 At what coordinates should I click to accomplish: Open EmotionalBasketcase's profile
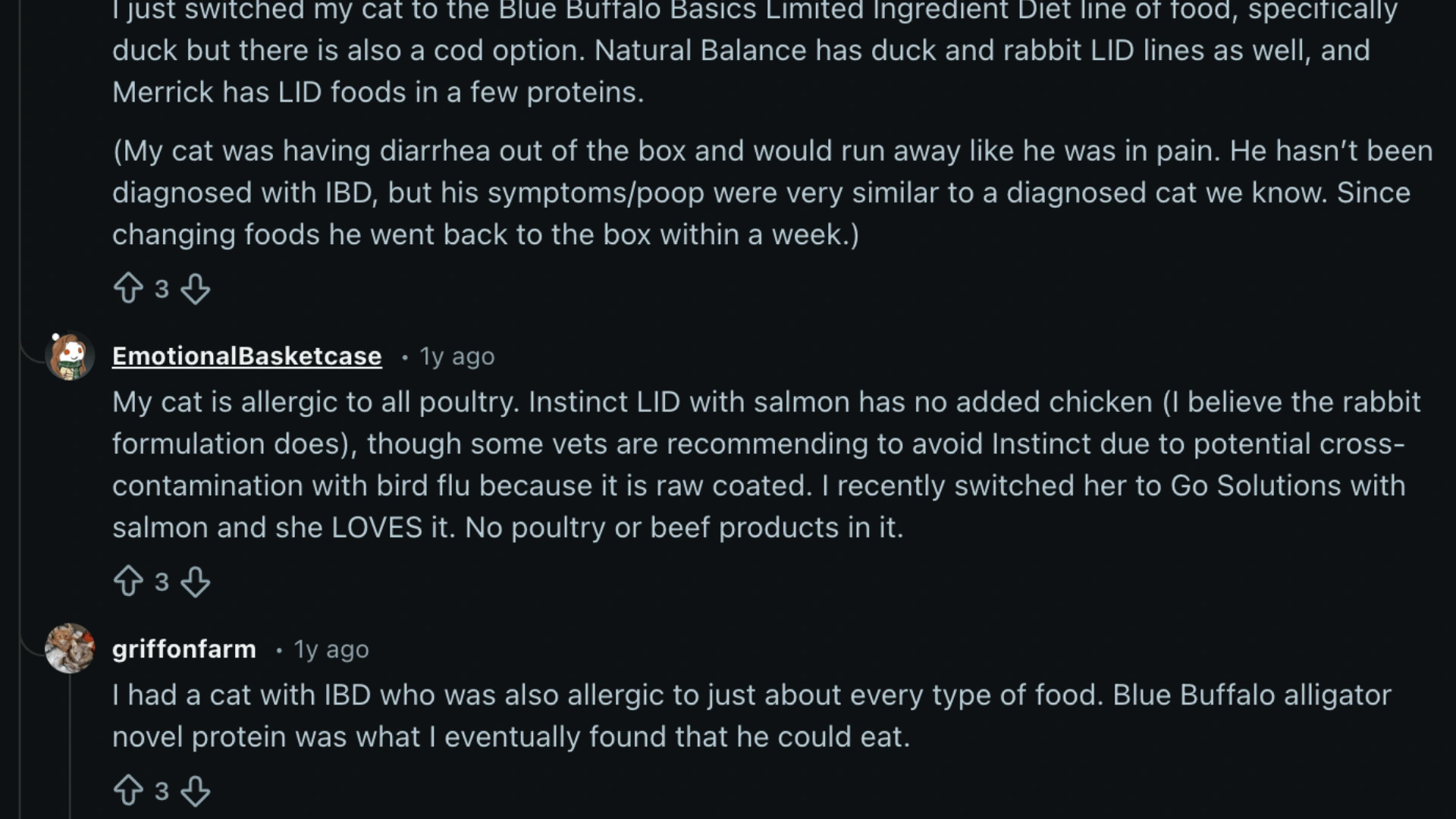(246, 355)
